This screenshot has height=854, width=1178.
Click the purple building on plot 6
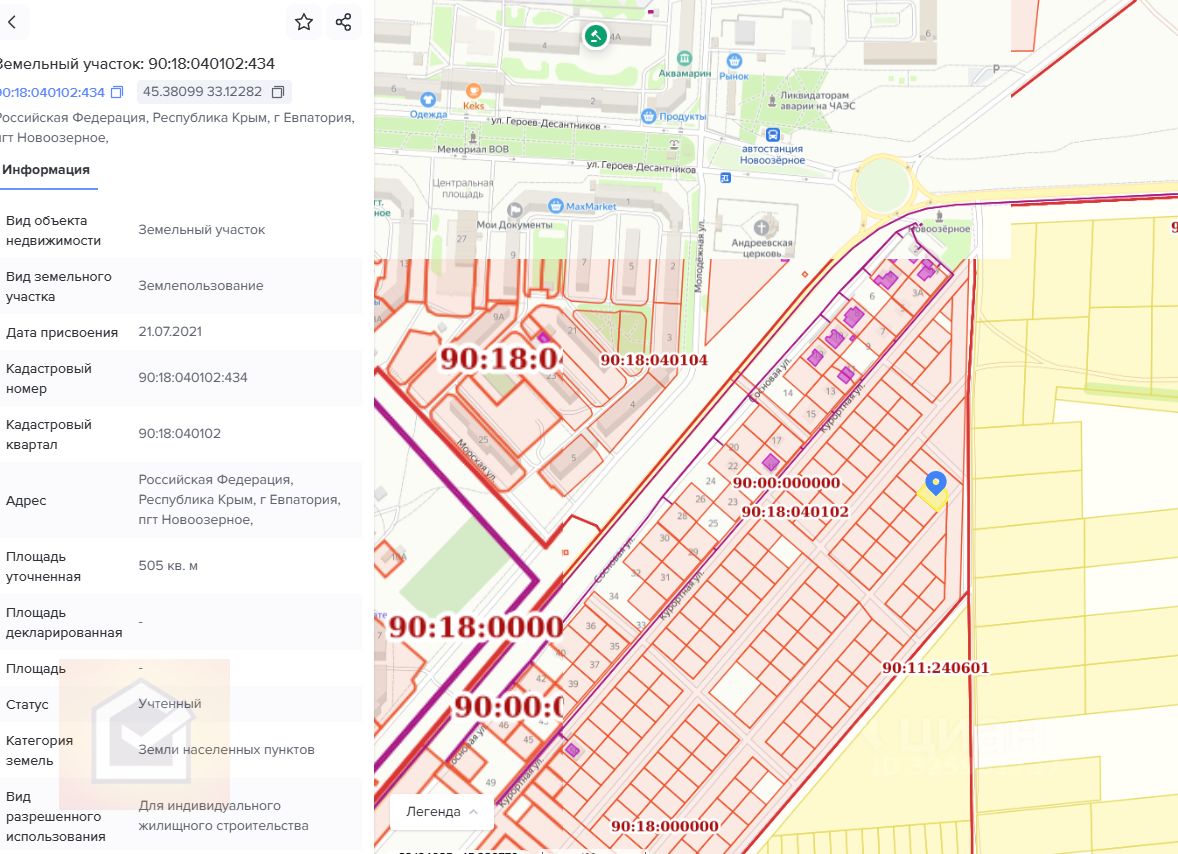pyautogui.click(x=886, y=280)
